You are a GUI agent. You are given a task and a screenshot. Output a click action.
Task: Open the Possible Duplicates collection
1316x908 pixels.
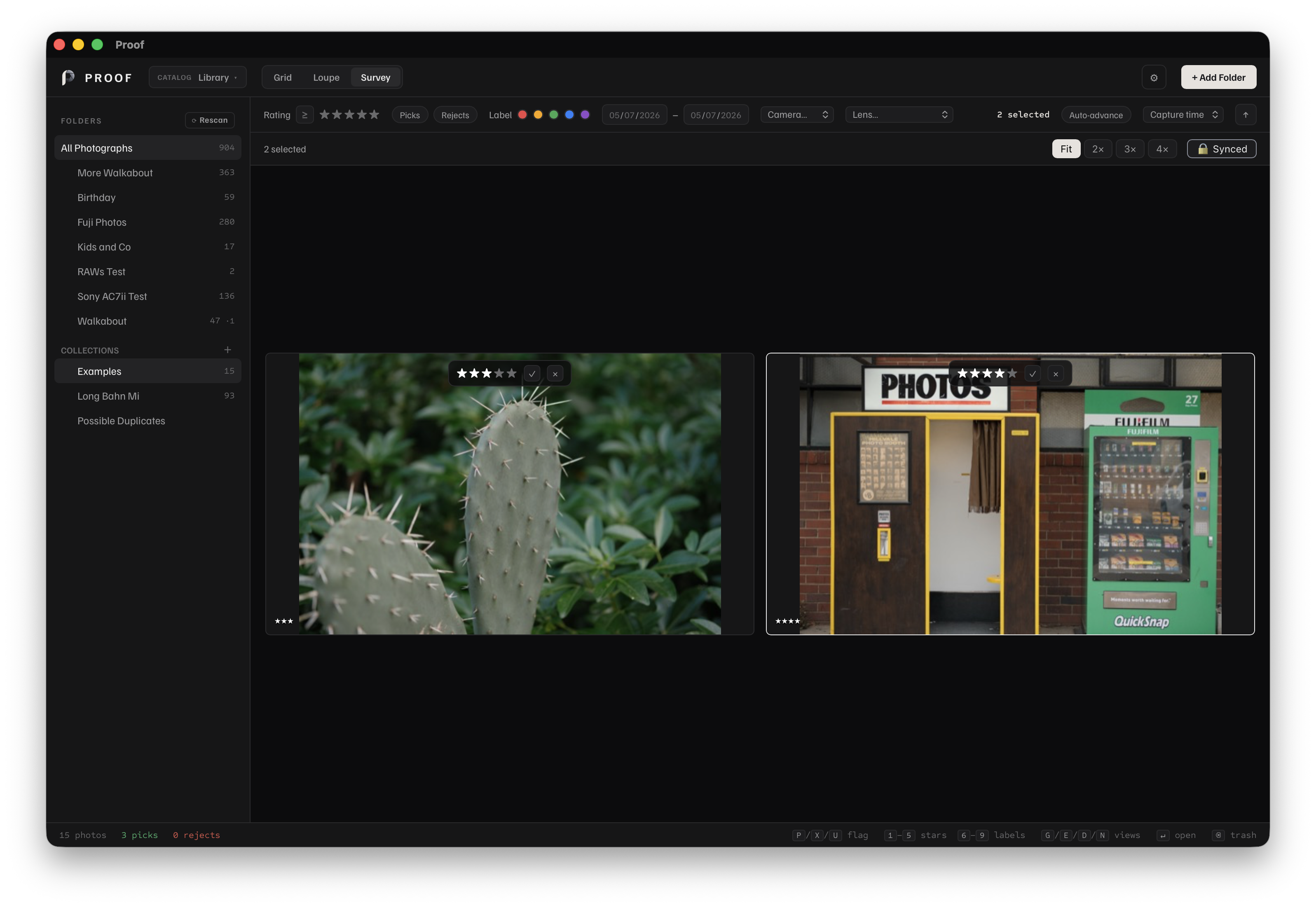point(148,421)
